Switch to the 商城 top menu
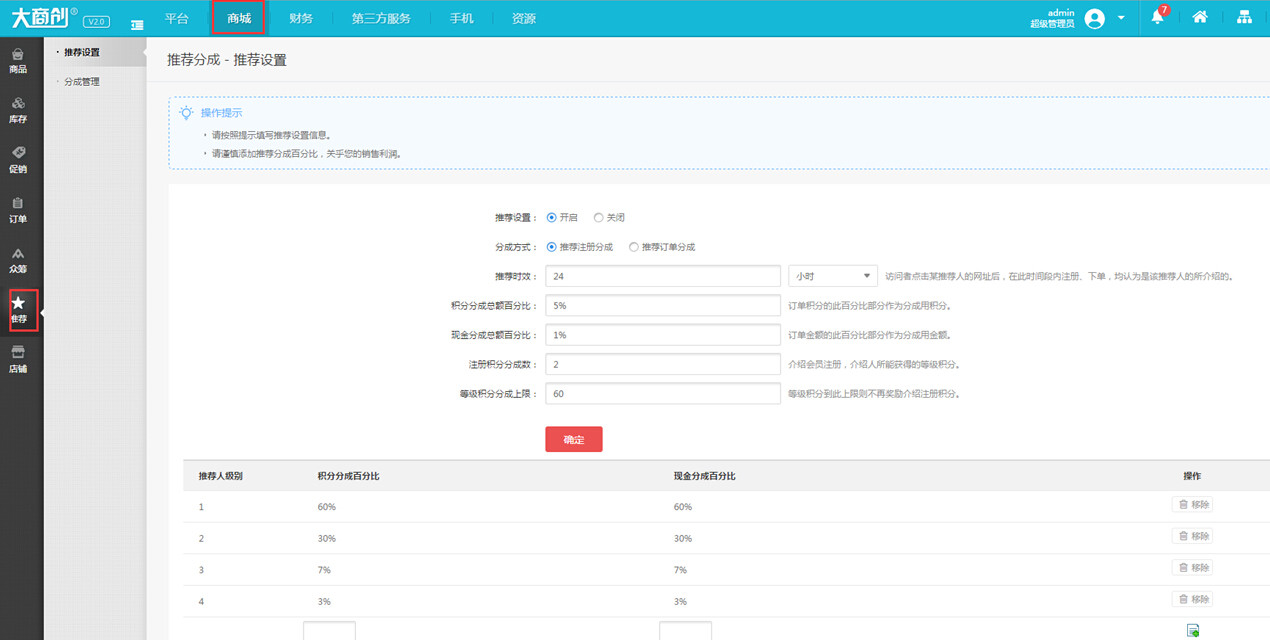This screenshot has width=1270, height=640. (239, 18)
